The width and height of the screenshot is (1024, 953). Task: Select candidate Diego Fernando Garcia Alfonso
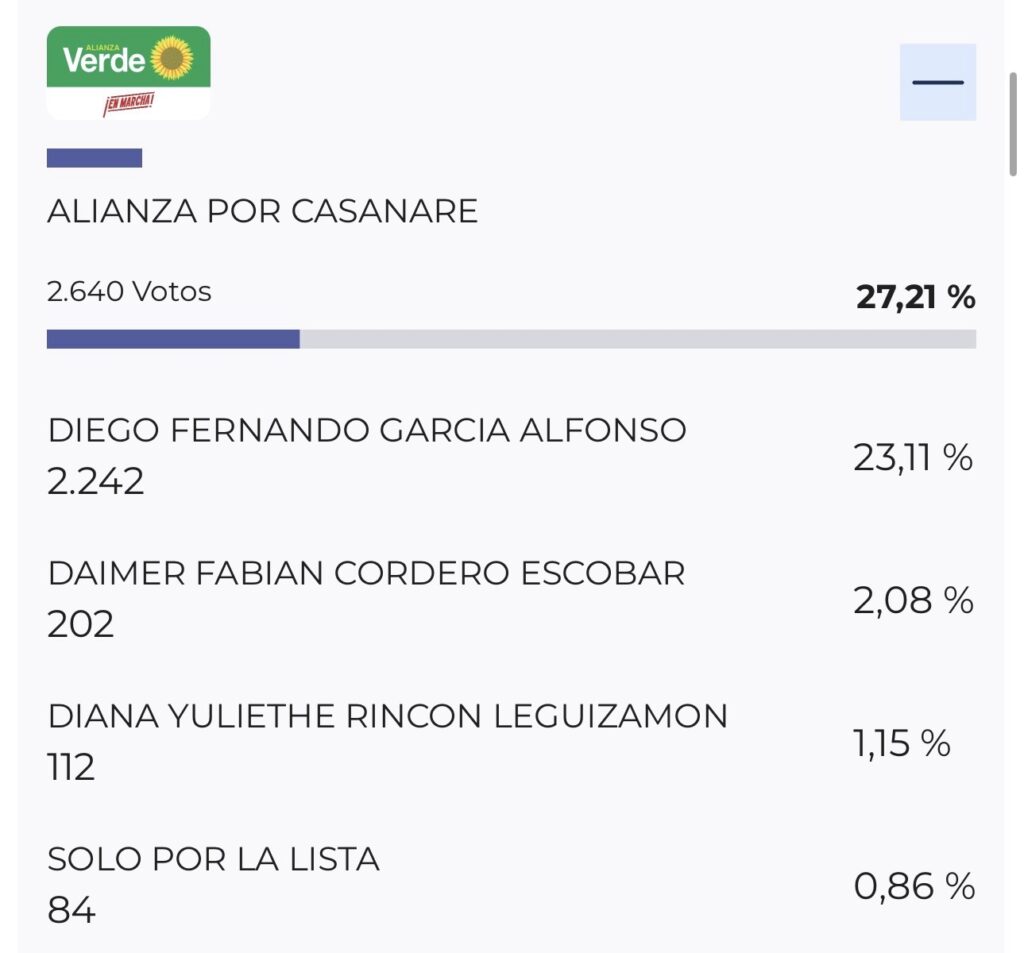click(367, 430)
